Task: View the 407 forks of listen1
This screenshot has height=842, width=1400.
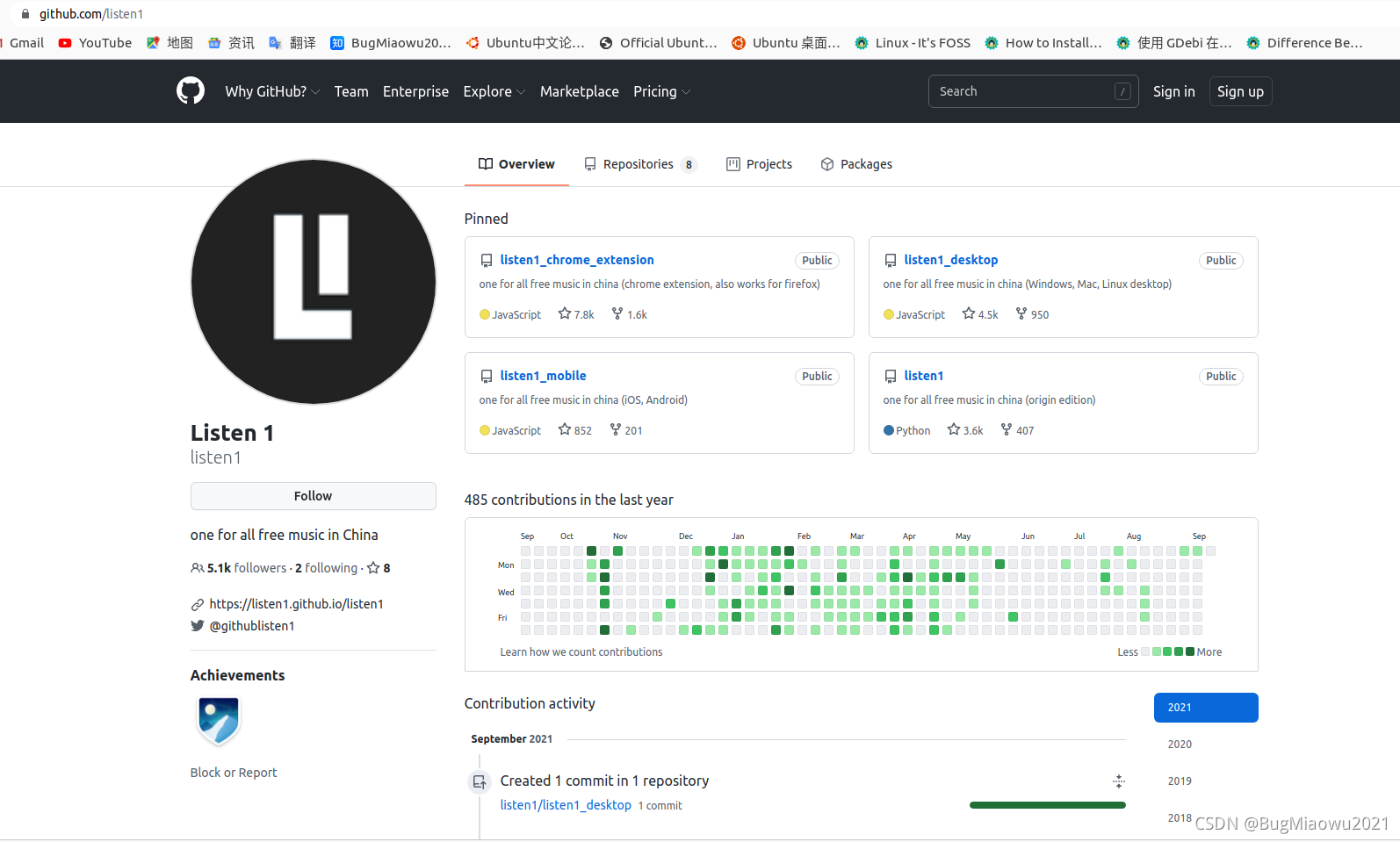Action: [1017, 430]
